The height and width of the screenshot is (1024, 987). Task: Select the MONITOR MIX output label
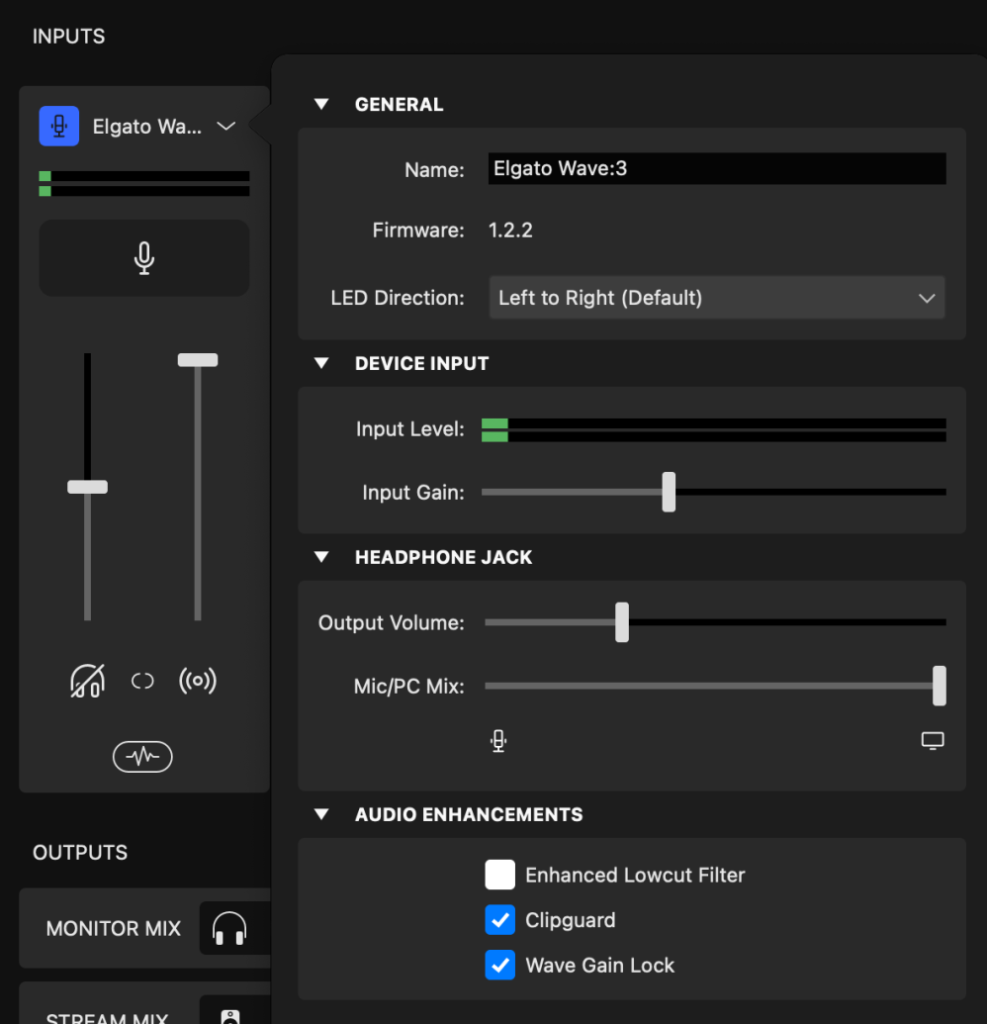click(113, 929)
